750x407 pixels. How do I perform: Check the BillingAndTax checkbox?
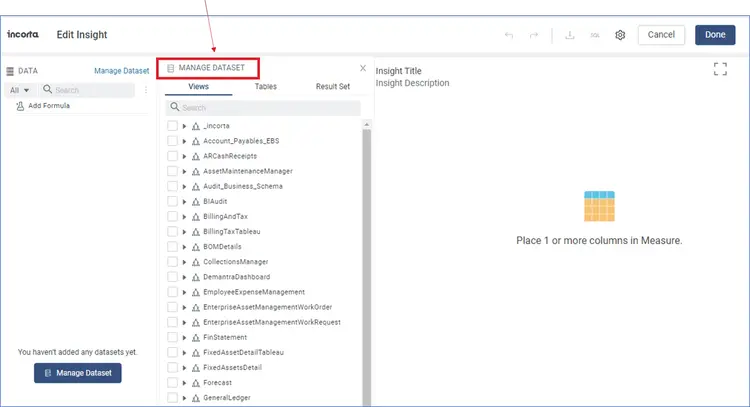click(x=172, y=217)
